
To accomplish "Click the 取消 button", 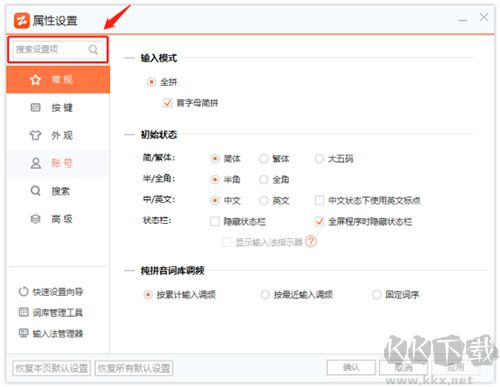I will coord(403,367).
